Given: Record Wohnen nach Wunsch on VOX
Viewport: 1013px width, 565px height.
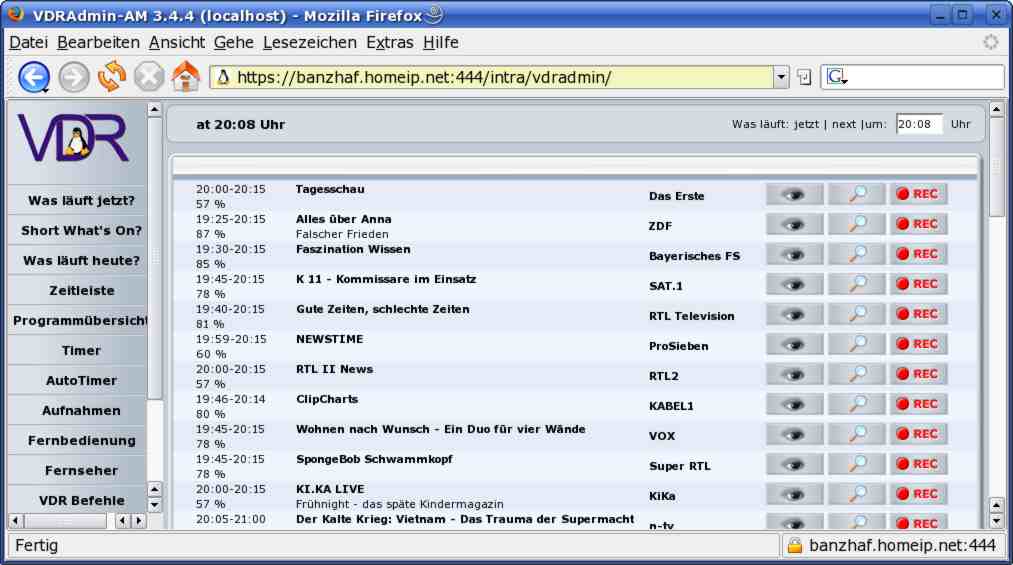Looking at the screenshot, I should [x=919, y=434].
